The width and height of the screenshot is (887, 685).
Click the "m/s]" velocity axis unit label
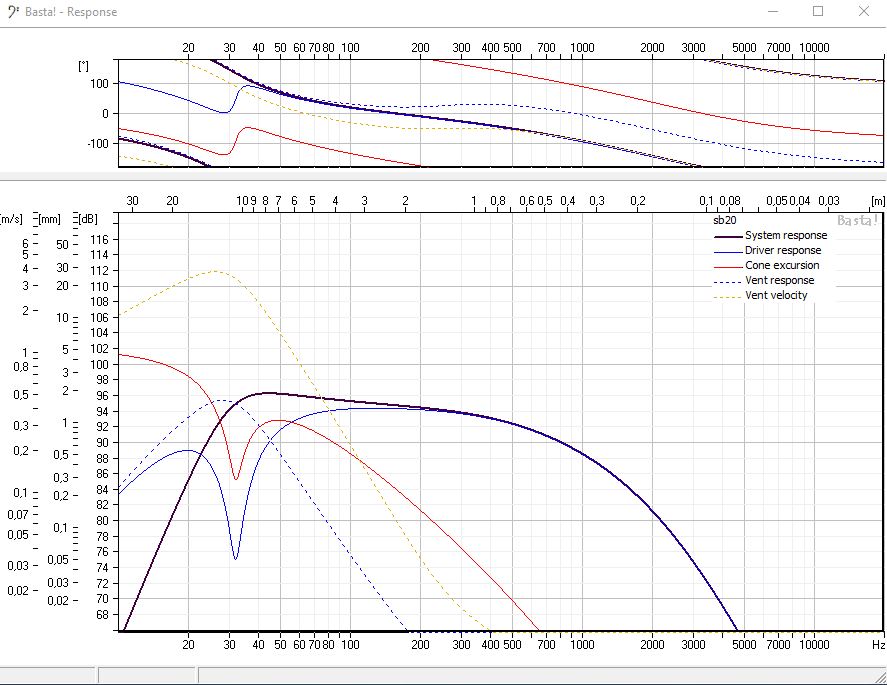(x=12, y=219)
